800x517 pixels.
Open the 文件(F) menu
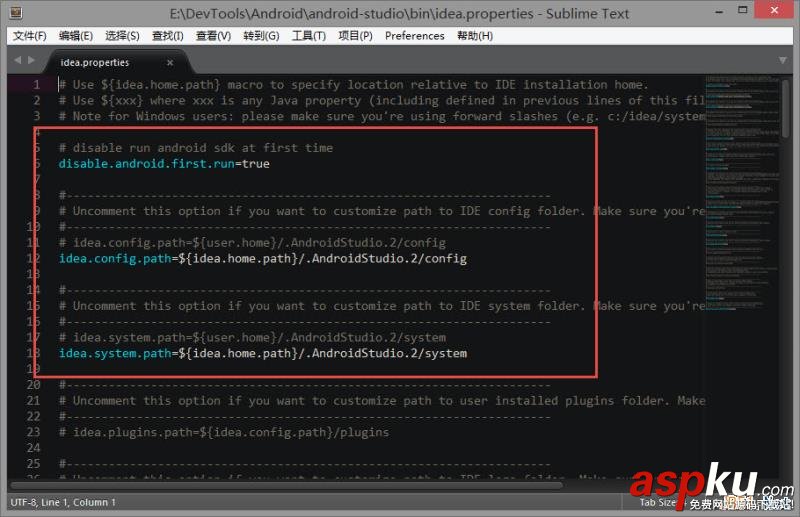[30, 36]
